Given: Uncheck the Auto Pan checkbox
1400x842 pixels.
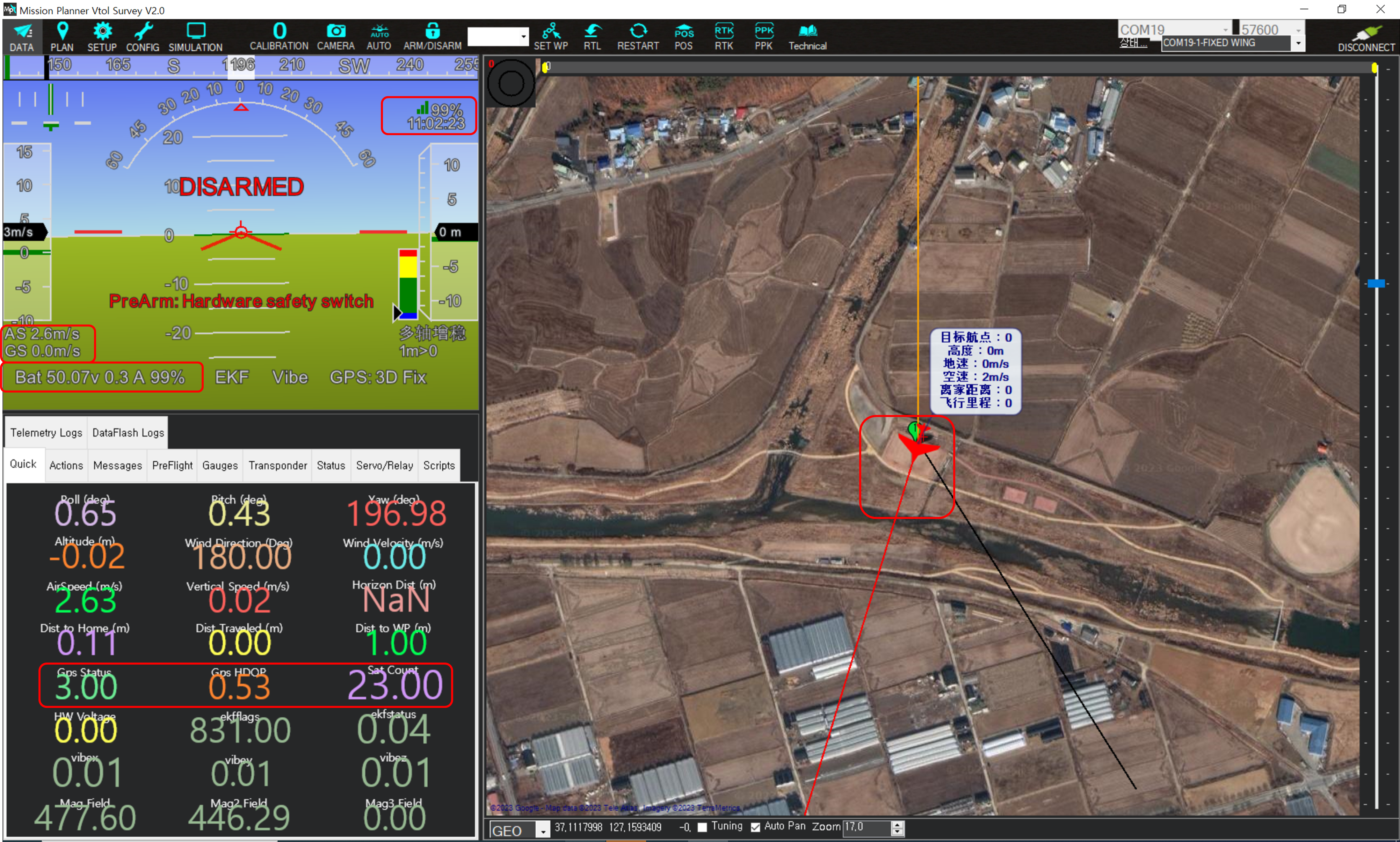Looking at the screenshot, I should (755, 827).
